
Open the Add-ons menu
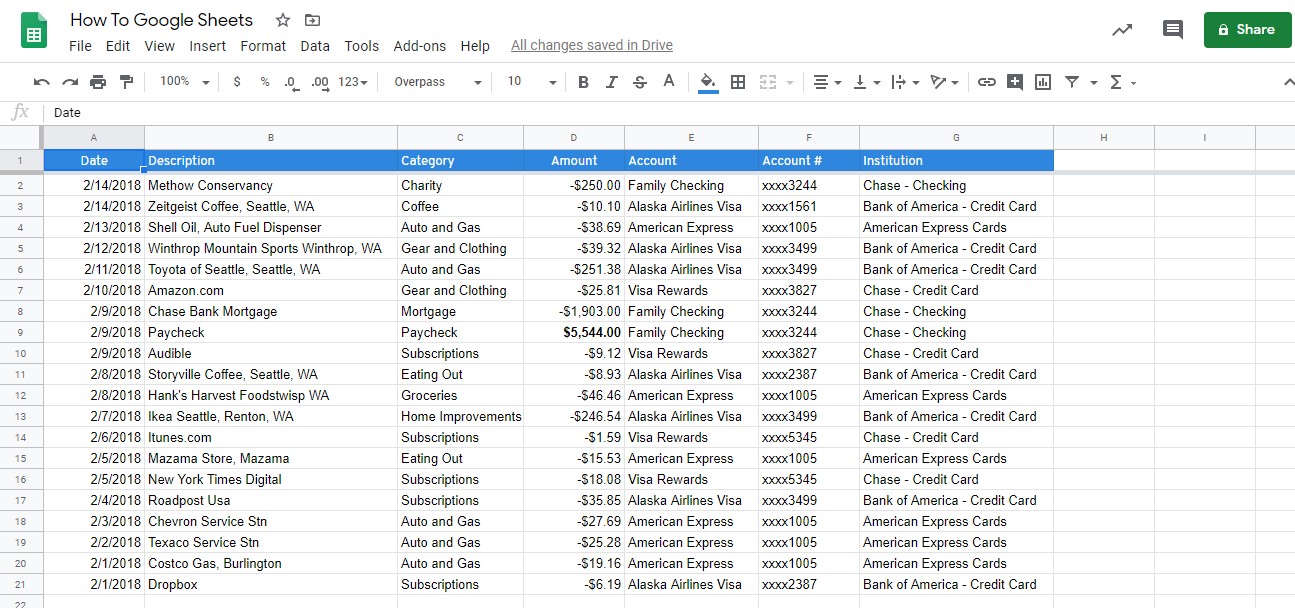[x=420, y=46]
